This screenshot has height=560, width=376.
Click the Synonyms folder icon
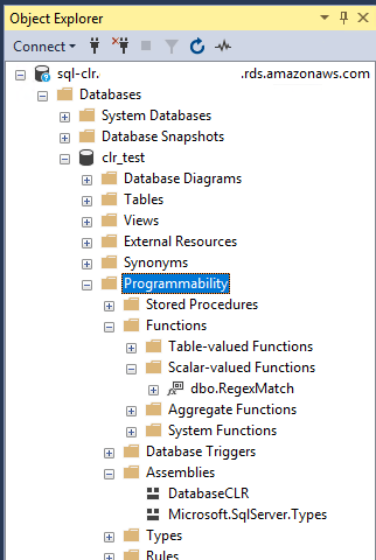pyautogui.click(x=109, y=262)
